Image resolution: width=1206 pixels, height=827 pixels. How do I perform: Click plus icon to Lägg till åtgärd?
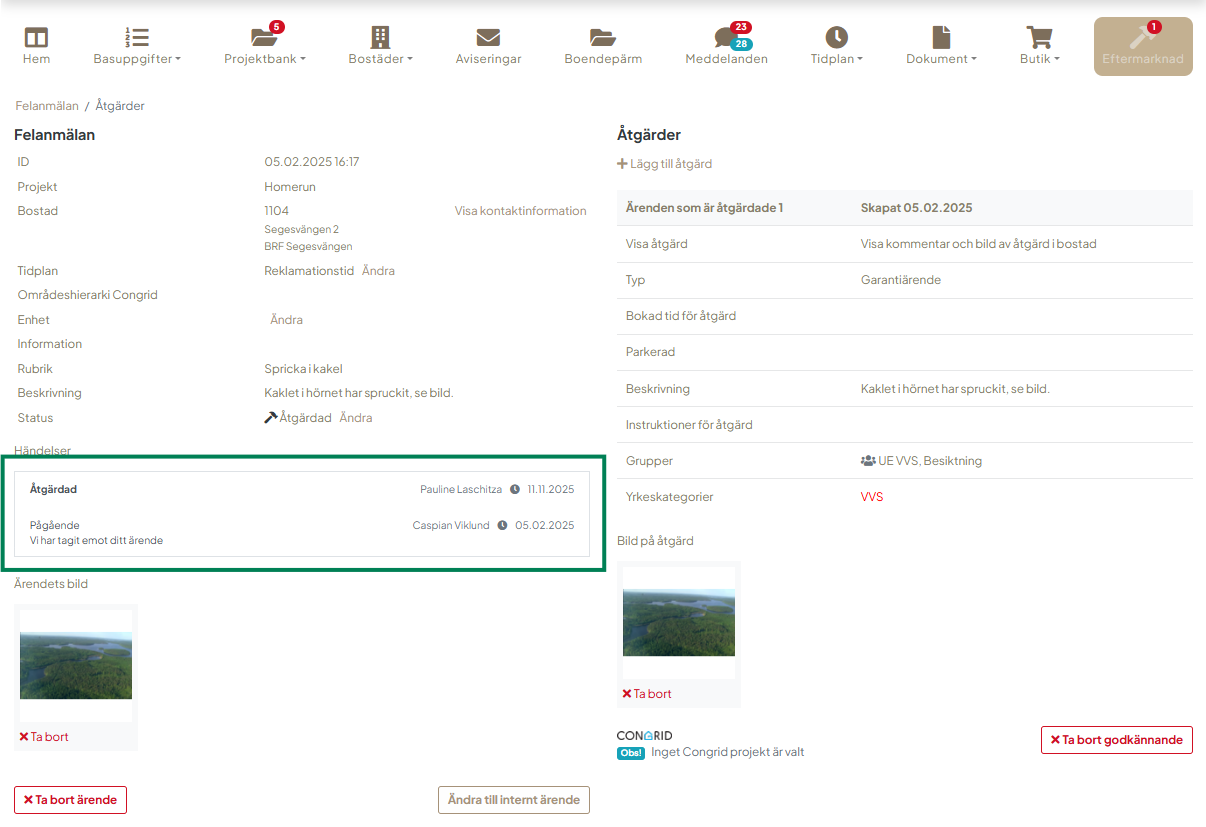point(622,164)
